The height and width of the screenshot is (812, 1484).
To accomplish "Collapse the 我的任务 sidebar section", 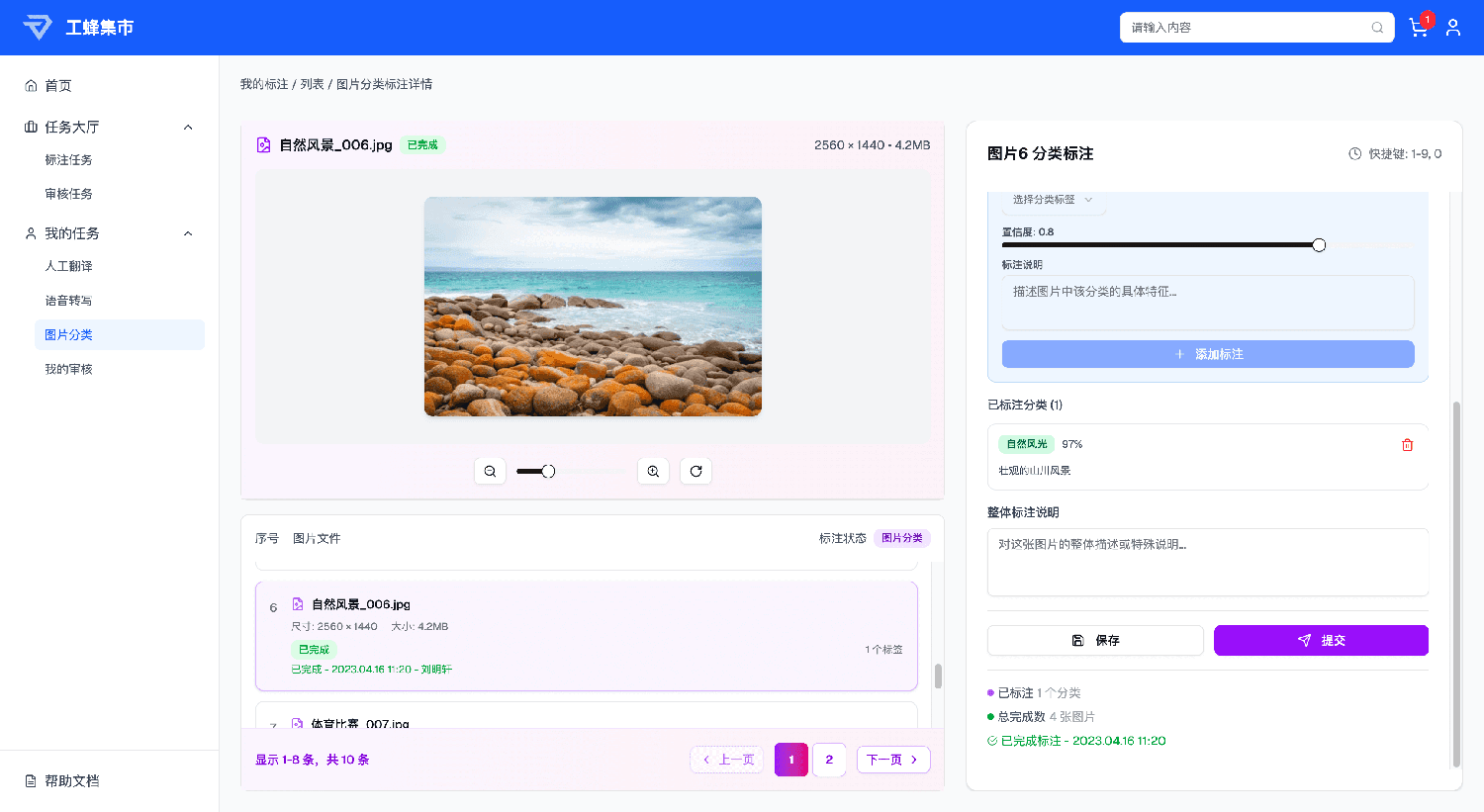I will pos(187,232).
